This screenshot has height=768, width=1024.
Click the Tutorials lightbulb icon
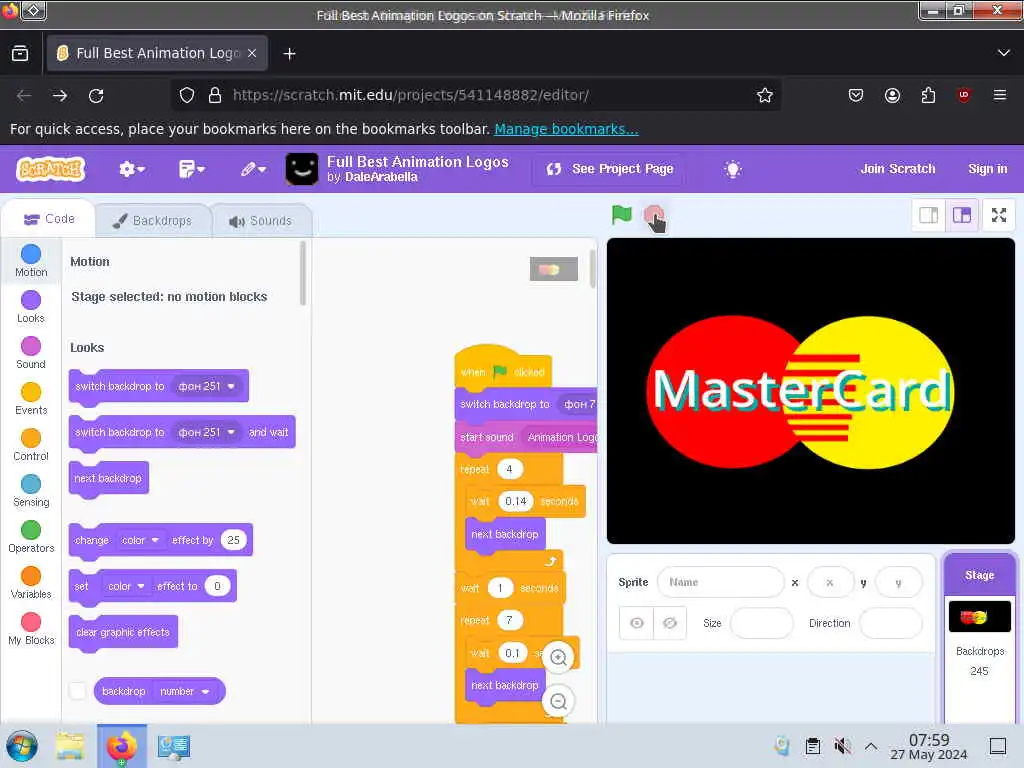[732, 169]
